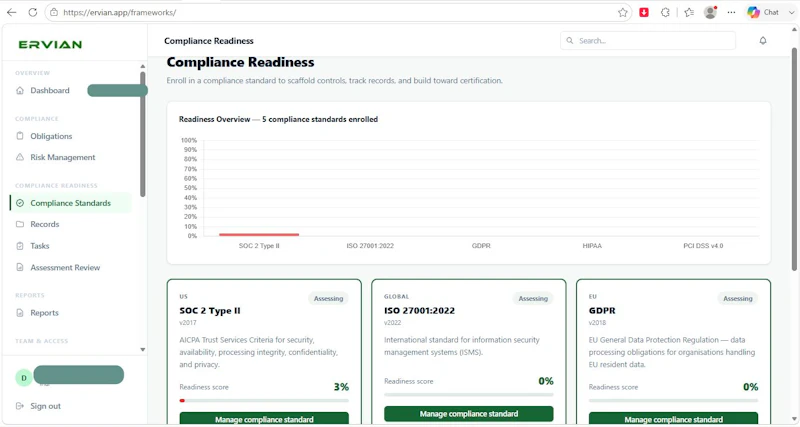The image size is (800, 427).
Task: Open Assessment Review in the sidebar
Action: point(65,267)
